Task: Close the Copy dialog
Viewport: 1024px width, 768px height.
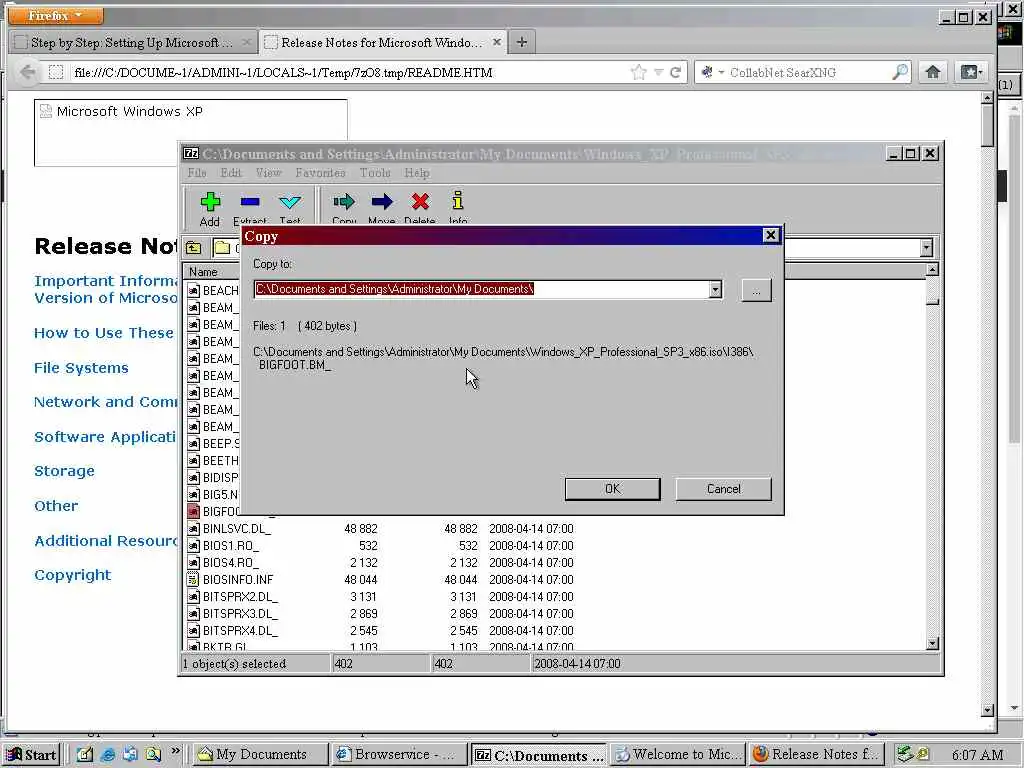Action: [771, 235]
